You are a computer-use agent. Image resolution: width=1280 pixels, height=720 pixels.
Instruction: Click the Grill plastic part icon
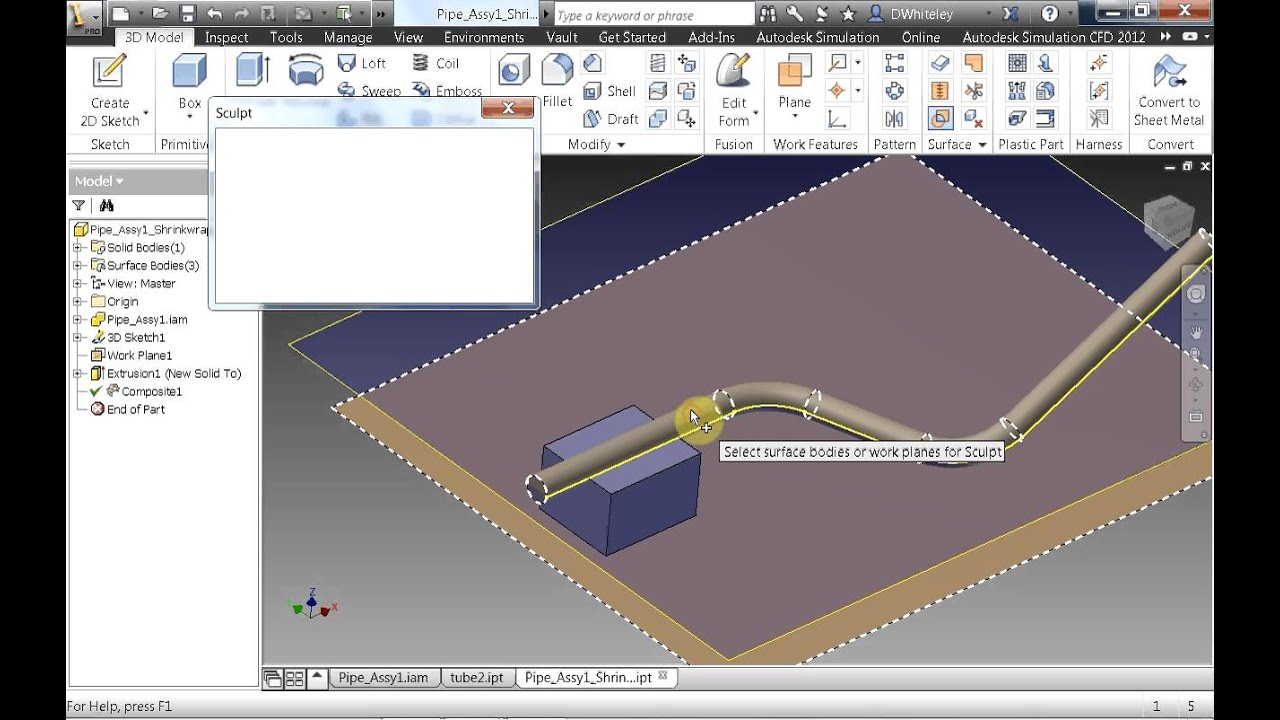pos(1017,63)
